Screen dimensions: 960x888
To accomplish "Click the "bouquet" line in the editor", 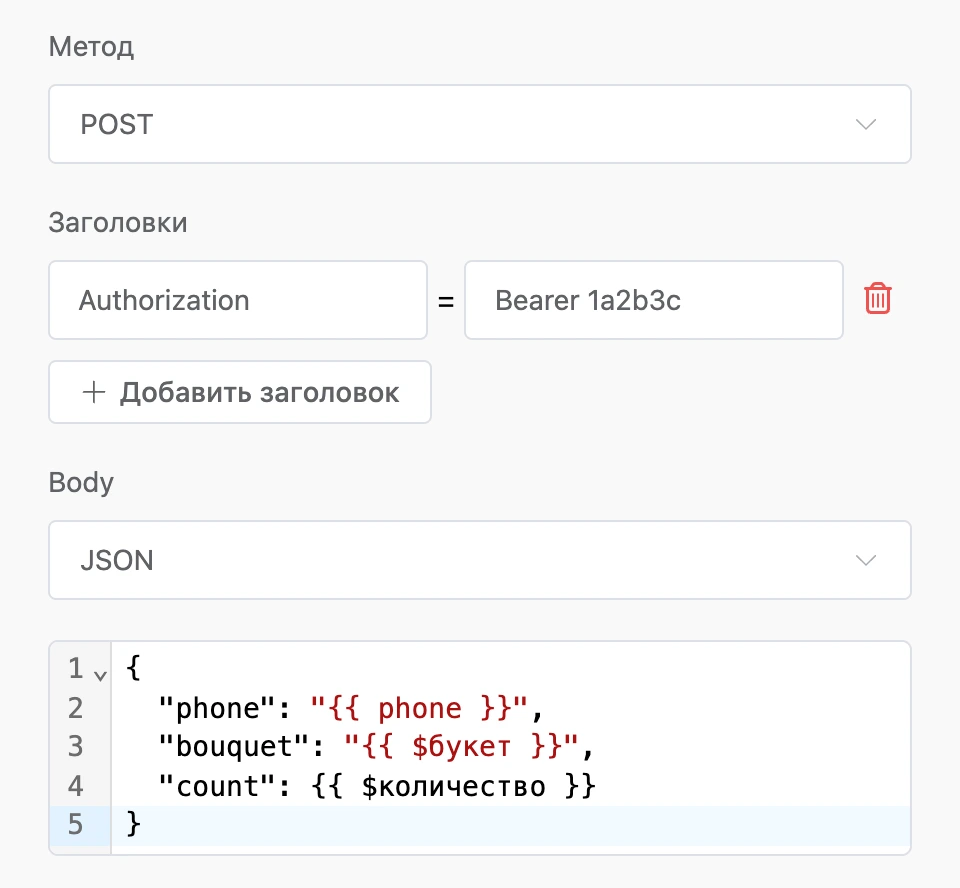I will coord(376,747).
